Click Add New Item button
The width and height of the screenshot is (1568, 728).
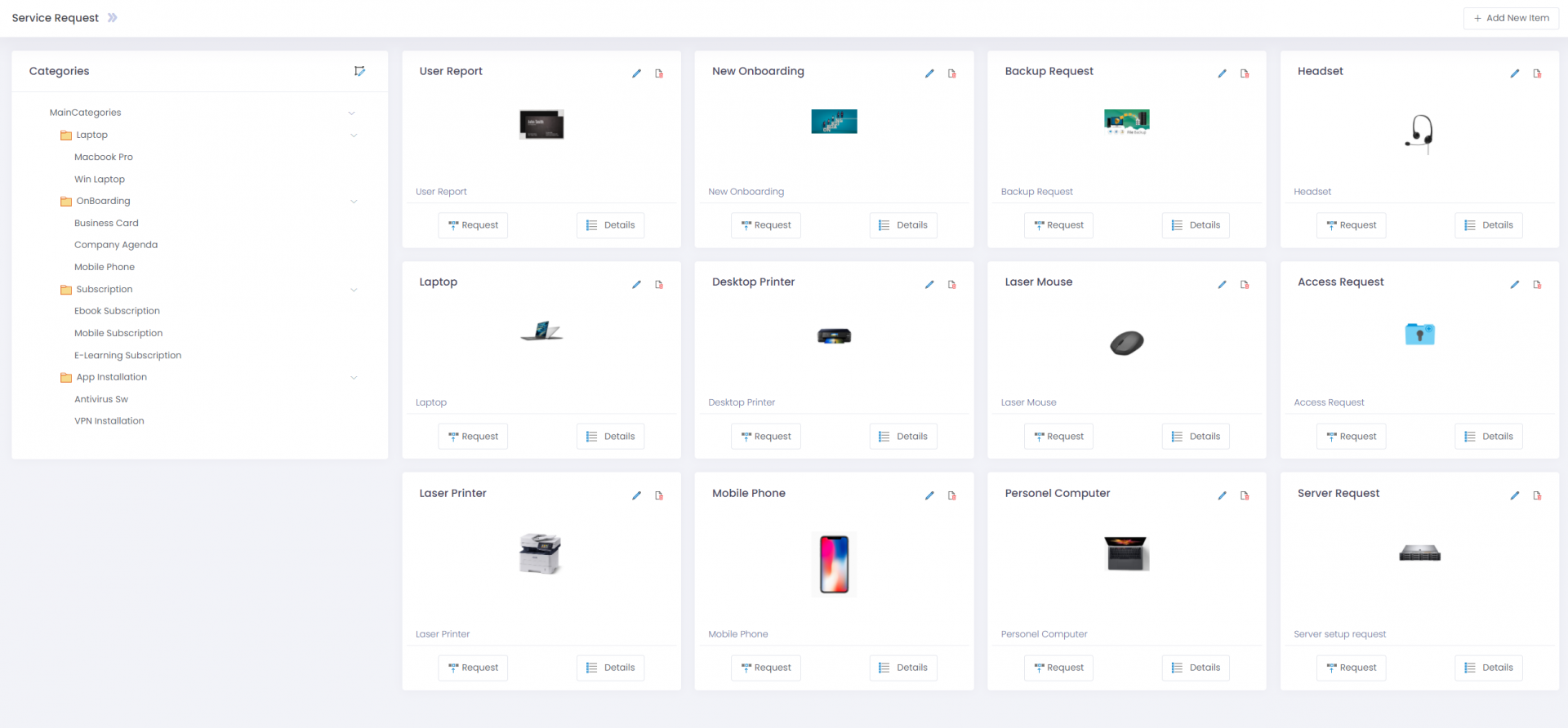tap(1511, 18)
